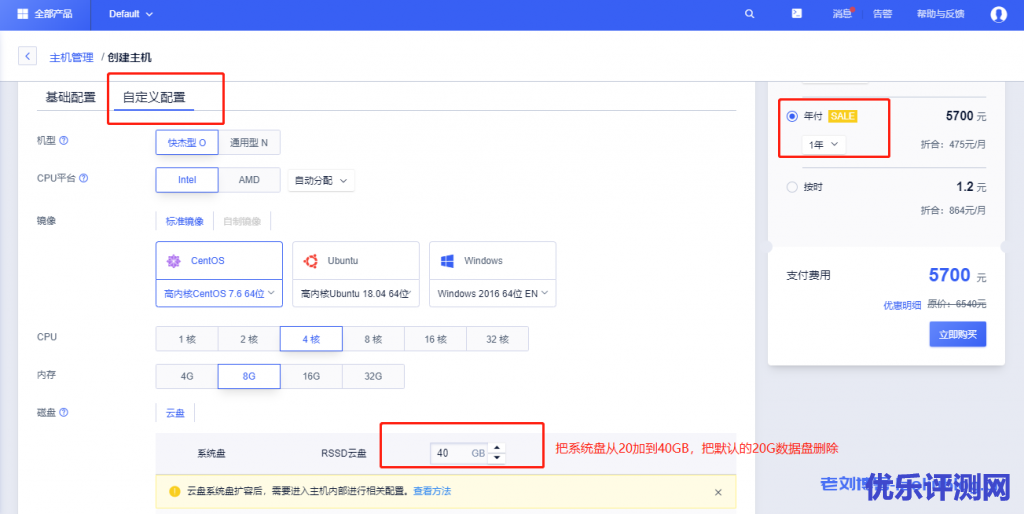
Task: Select 2 核 CPU option
Action: click(x=249, y=339)
